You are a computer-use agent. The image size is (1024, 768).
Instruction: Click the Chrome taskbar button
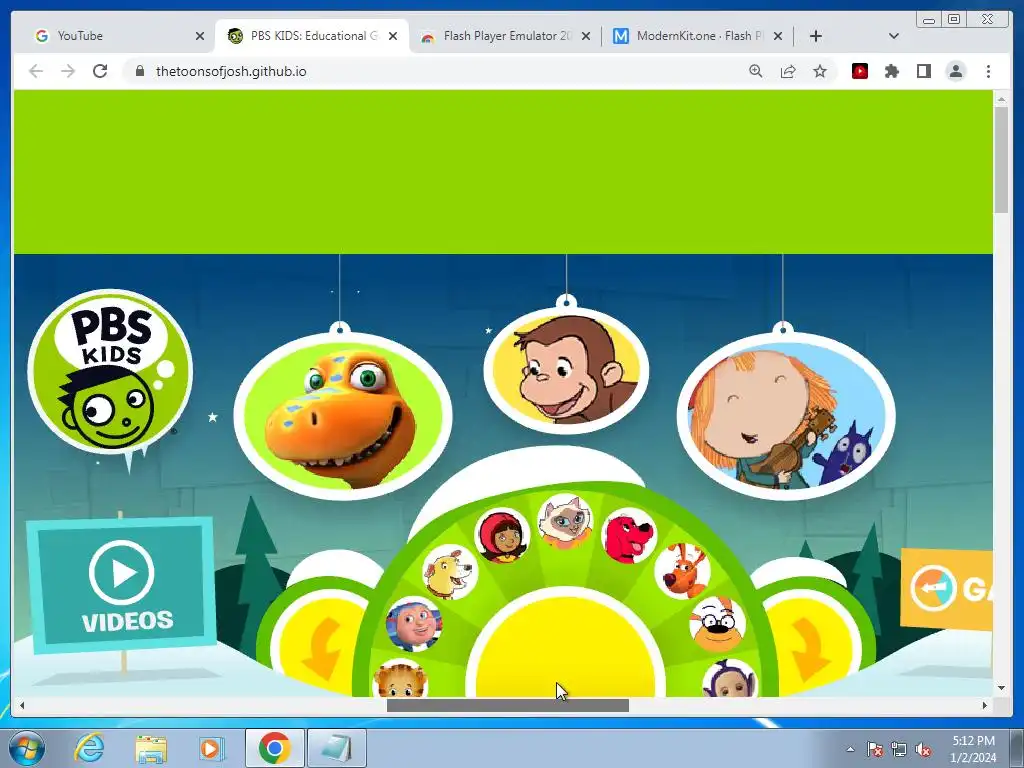click(274, 748)
